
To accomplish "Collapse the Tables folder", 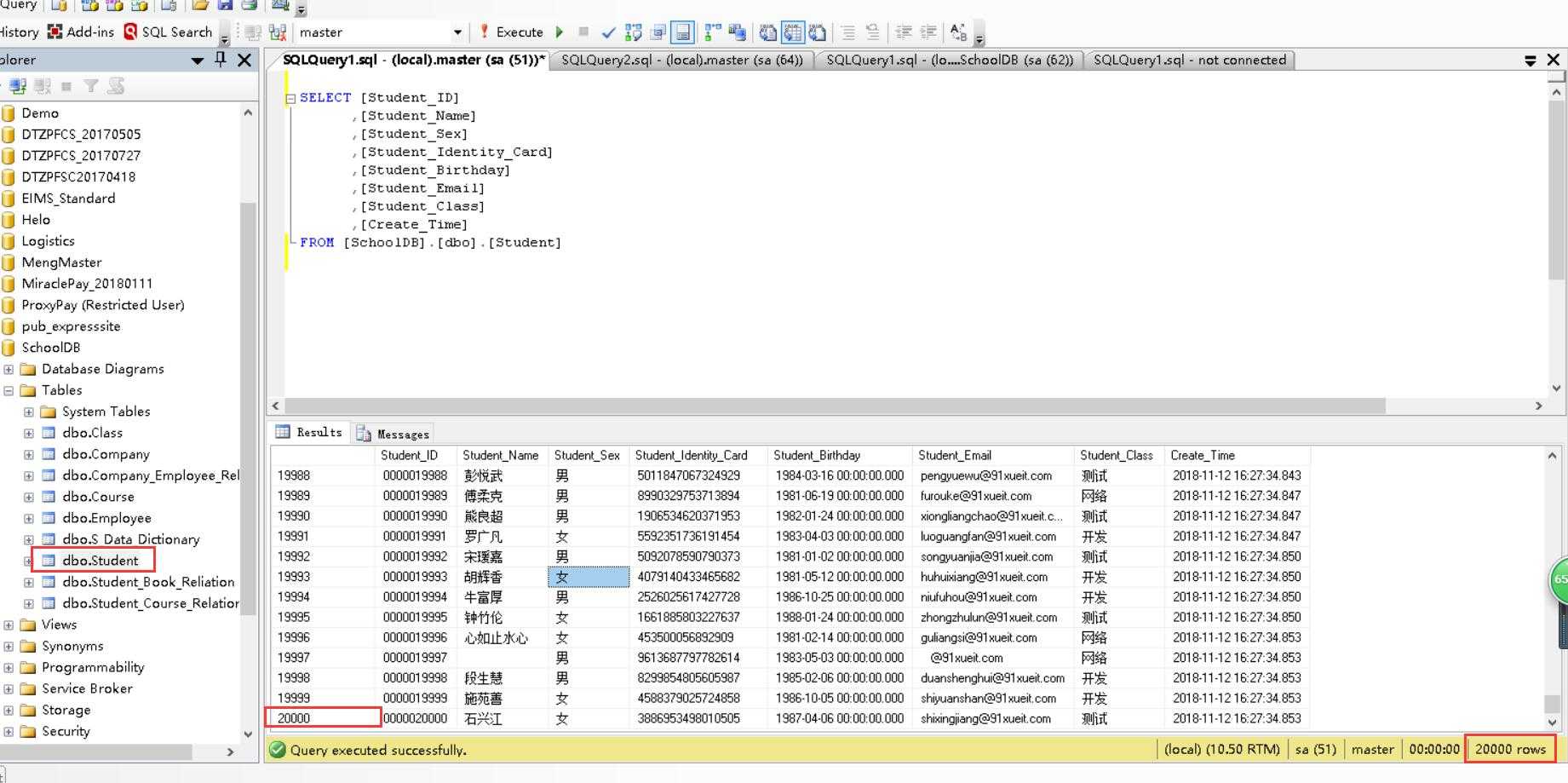I will [x=9, y=390].
